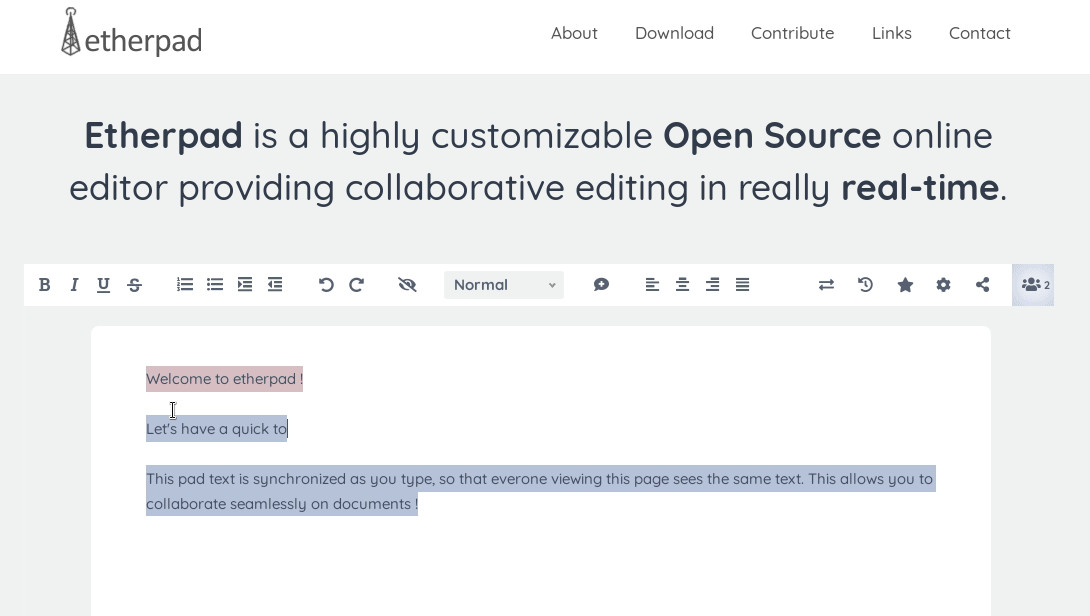Go to the Contribute page
1090x616 pixels.
pos(792,33)
